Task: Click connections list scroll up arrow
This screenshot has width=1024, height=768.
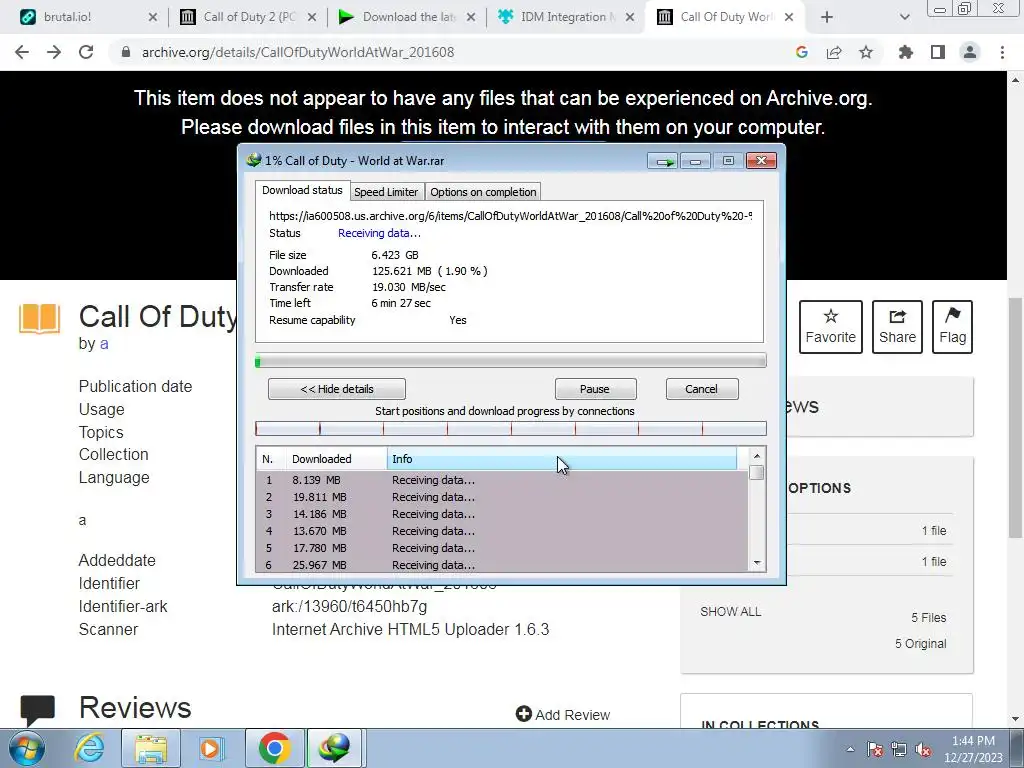Action: 757,456
